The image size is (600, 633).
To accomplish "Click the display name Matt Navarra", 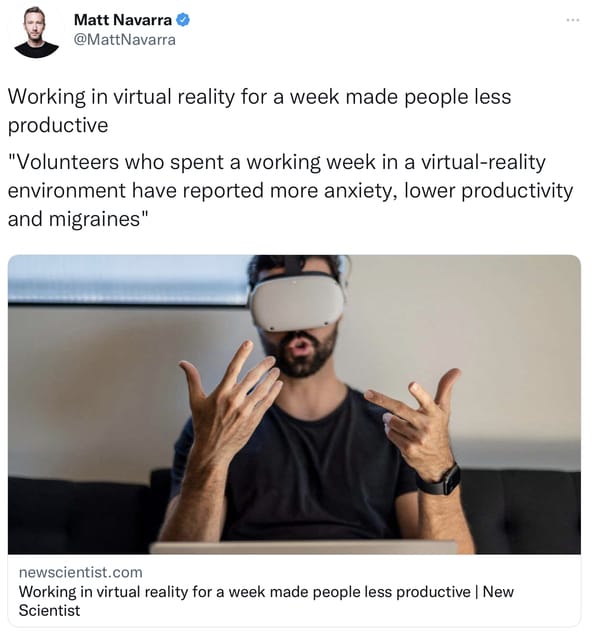I will (123, 19).
